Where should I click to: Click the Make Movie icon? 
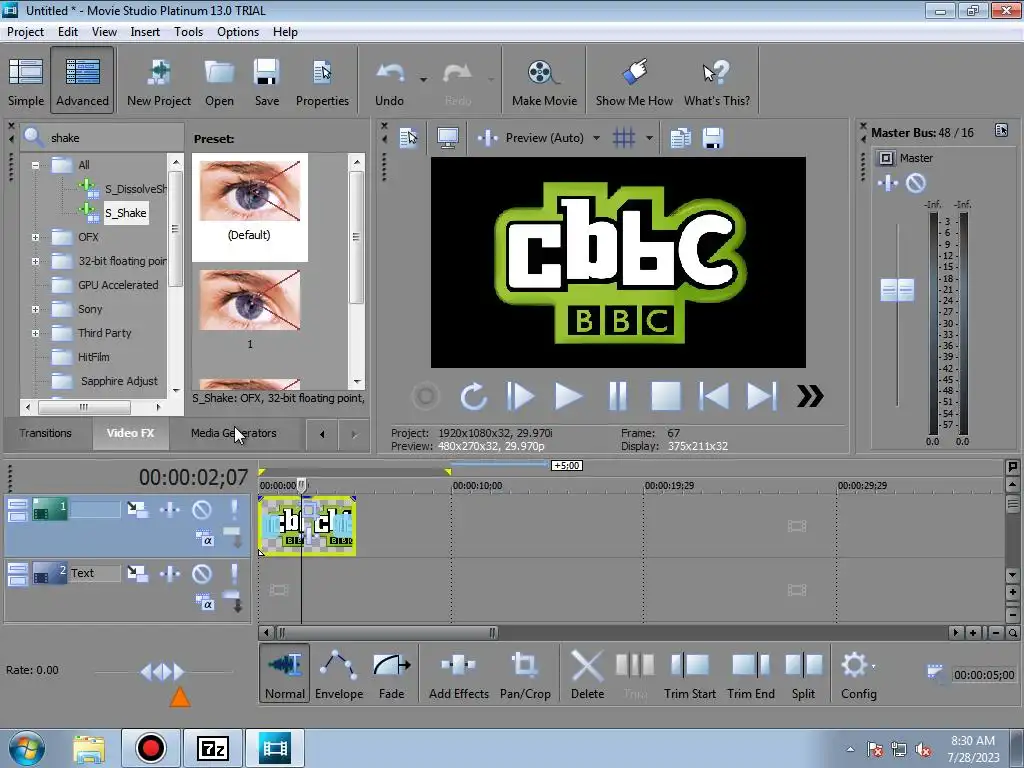[x=544, y=82]
